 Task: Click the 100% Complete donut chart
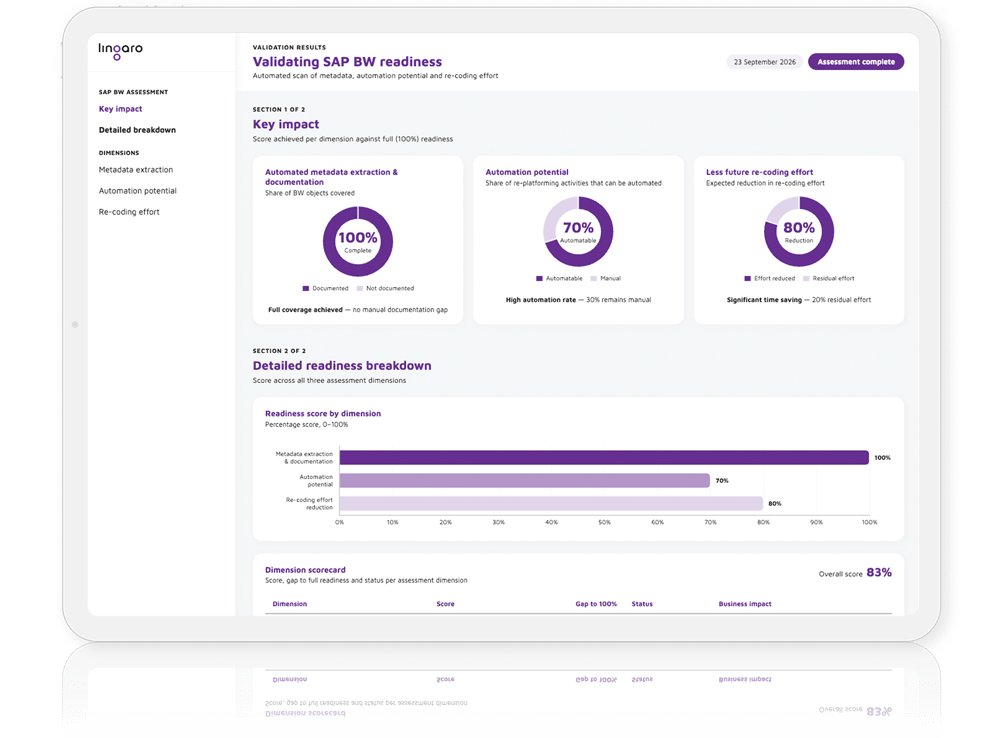(358, 242)
